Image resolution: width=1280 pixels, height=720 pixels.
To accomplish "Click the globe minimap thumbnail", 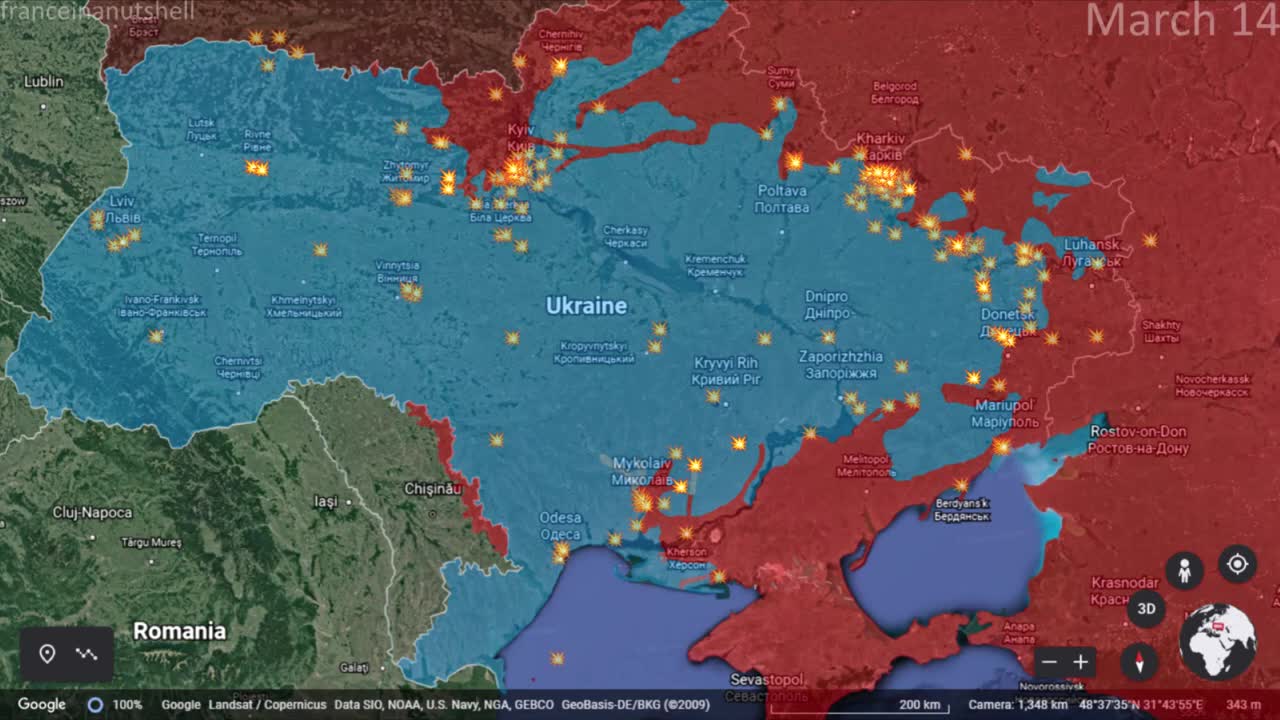I will pos(1218,641).
